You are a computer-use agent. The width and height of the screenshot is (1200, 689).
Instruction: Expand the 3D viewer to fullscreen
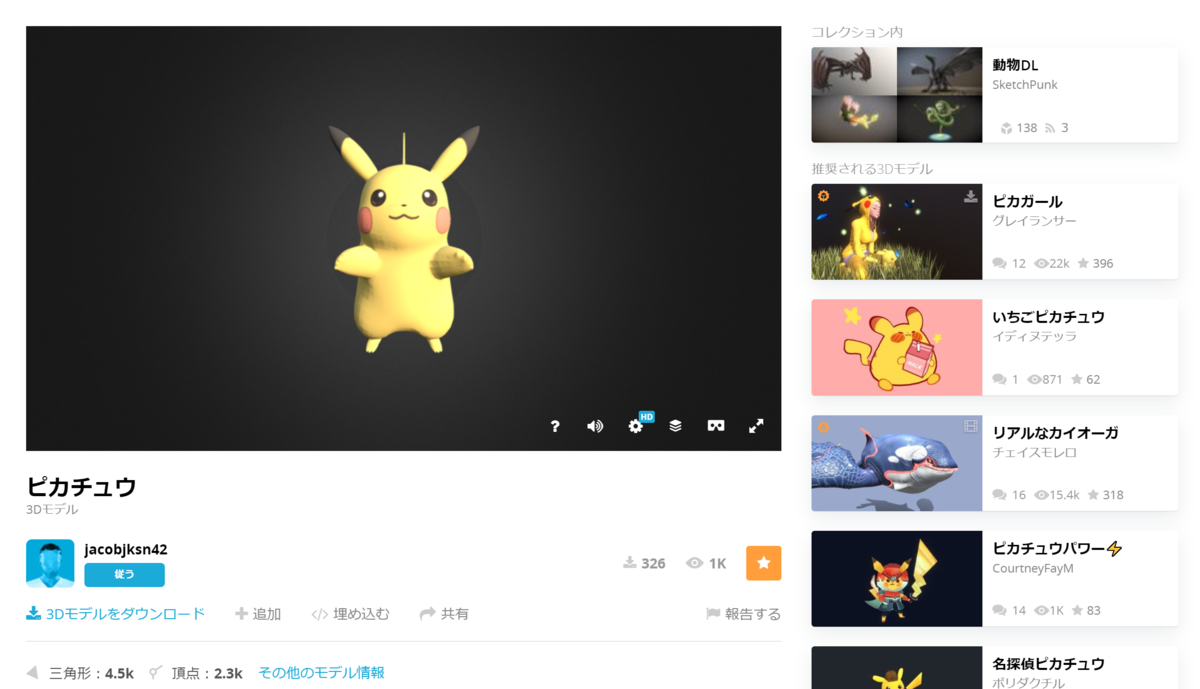click(756, 426)
